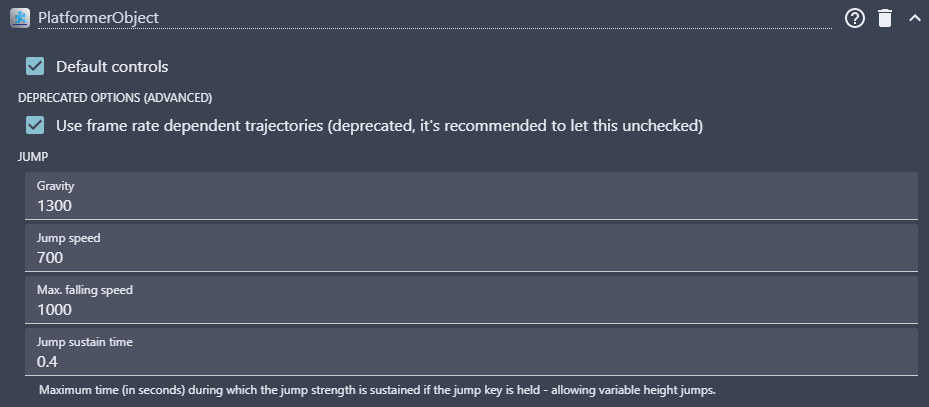Click the Deprecated Options (Advanced) heading
929x407 pixels.
tap(115, 98)
